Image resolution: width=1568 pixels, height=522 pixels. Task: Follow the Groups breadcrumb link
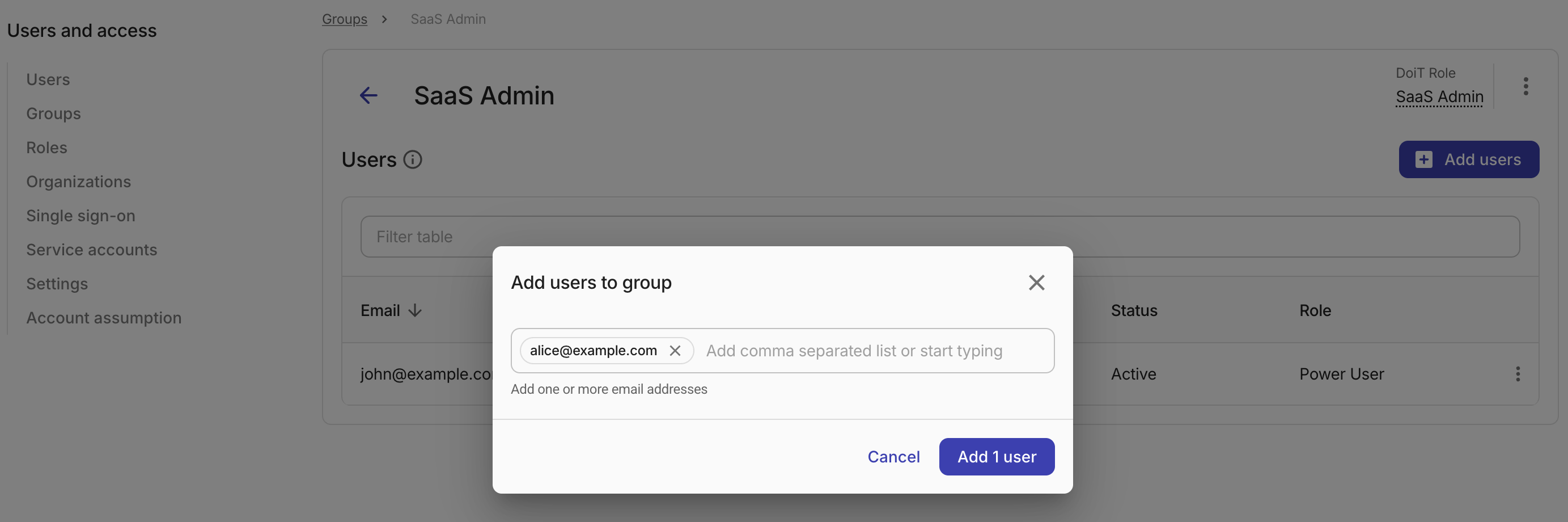pos(345,19)
